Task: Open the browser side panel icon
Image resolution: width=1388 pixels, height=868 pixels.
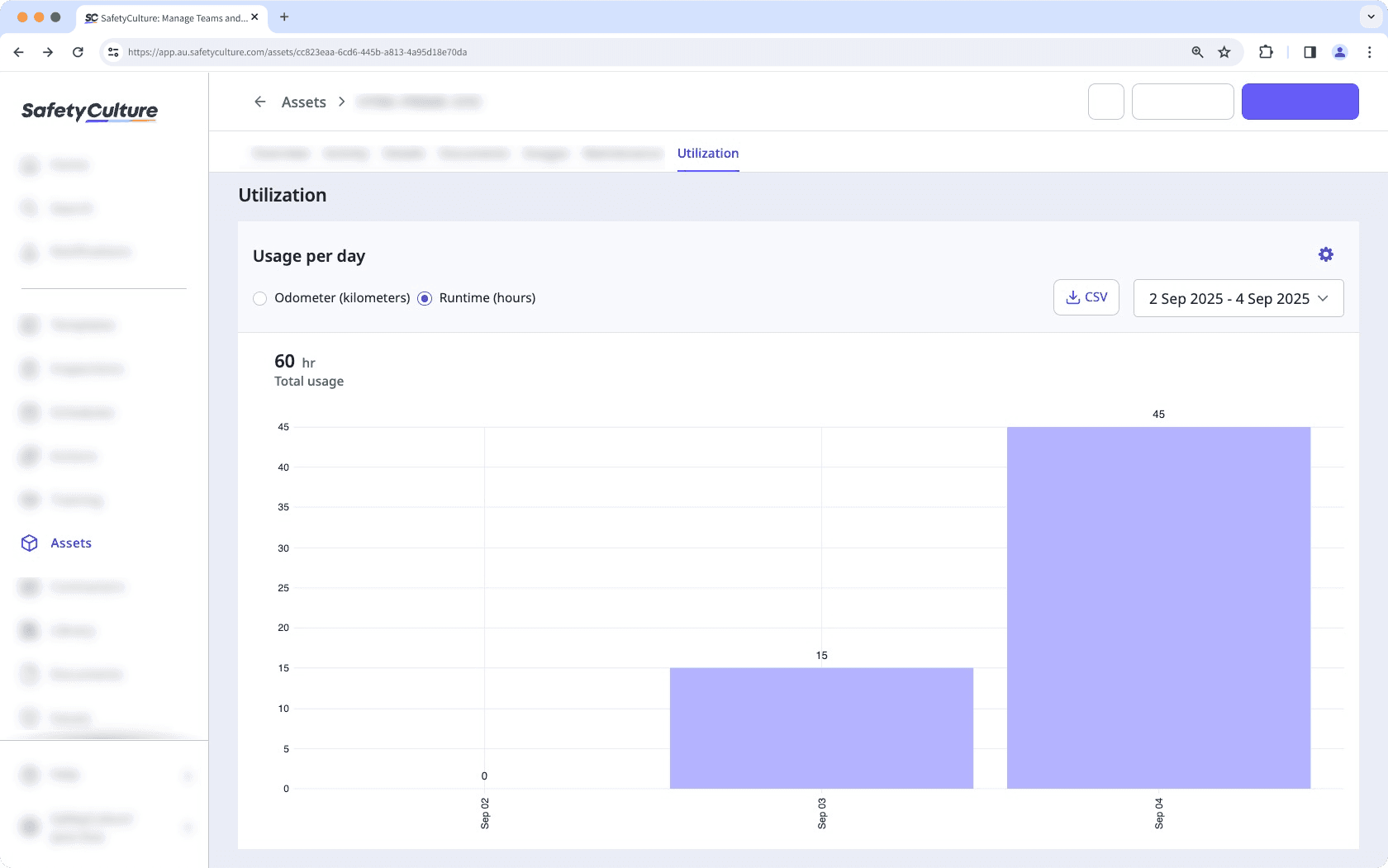Action: (1310, 52)
